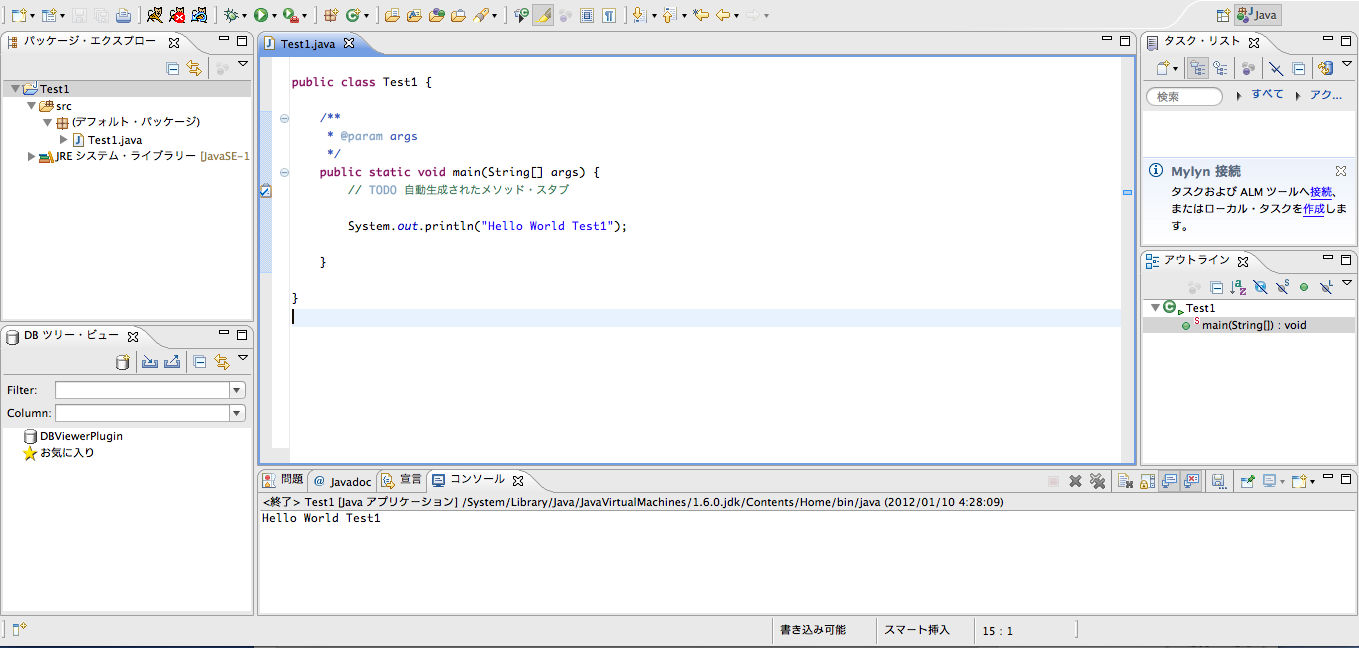The image size is (1359, 648).
Task: Open the Run button dropdown arrow
Action: (x=272, y=15)
